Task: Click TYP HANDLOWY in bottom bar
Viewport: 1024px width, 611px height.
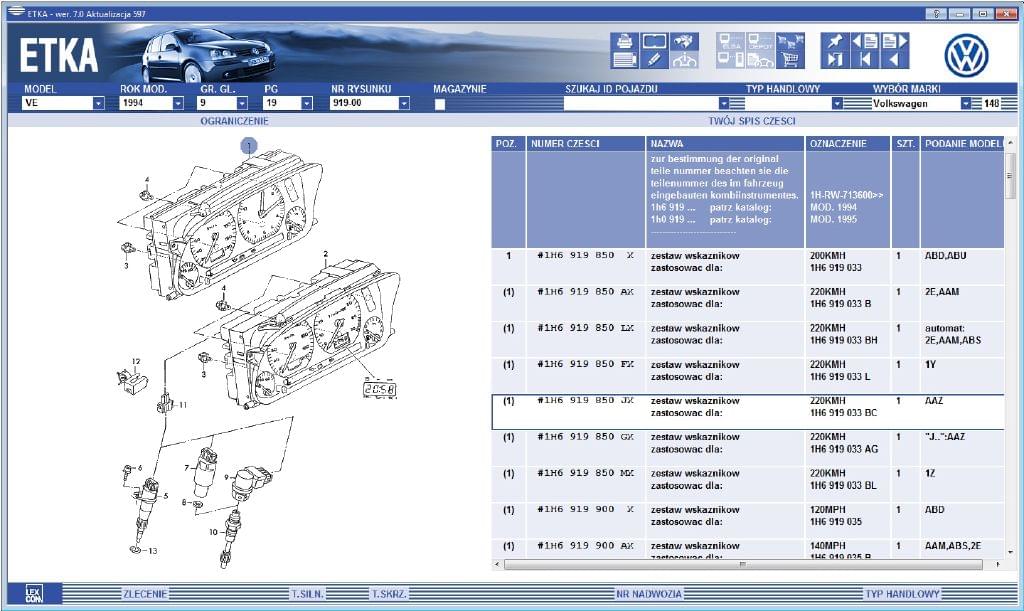Action: (902, 593)
